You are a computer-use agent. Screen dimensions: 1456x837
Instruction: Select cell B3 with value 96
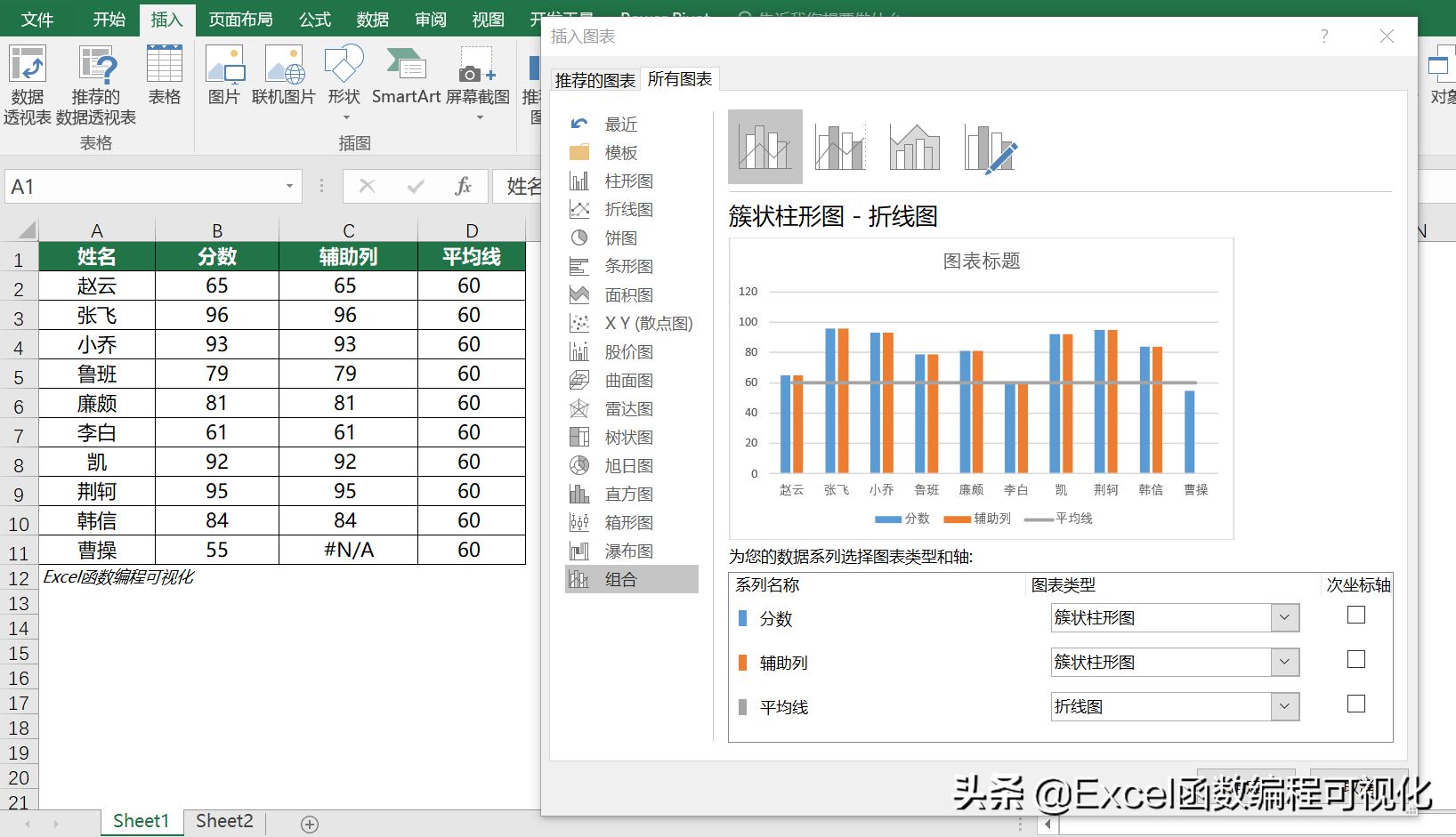click(x=217, y=315)
